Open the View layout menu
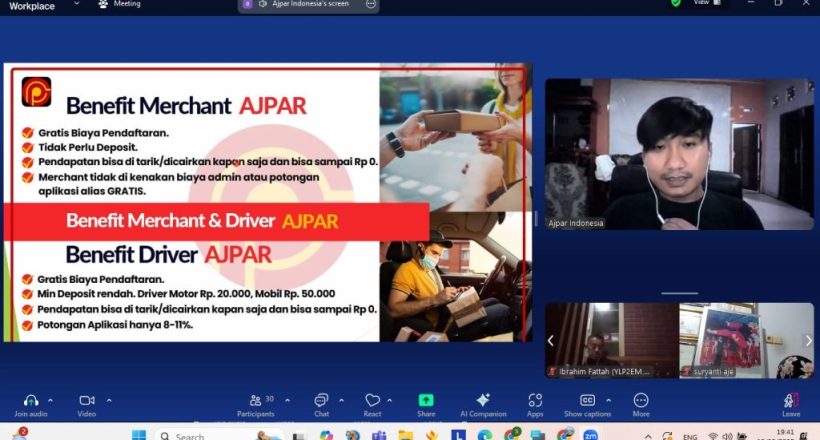Image resolution: width=820 pixels, height=440 pixels. [707, 3]
